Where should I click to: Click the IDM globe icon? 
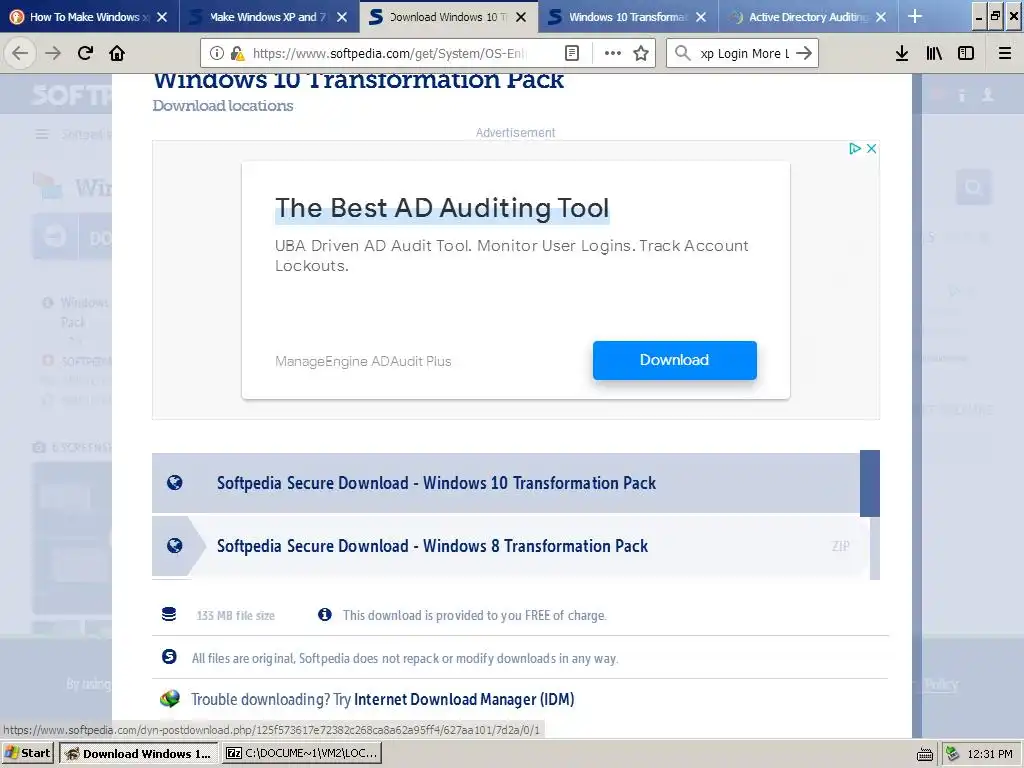click(x=170, y=699)
